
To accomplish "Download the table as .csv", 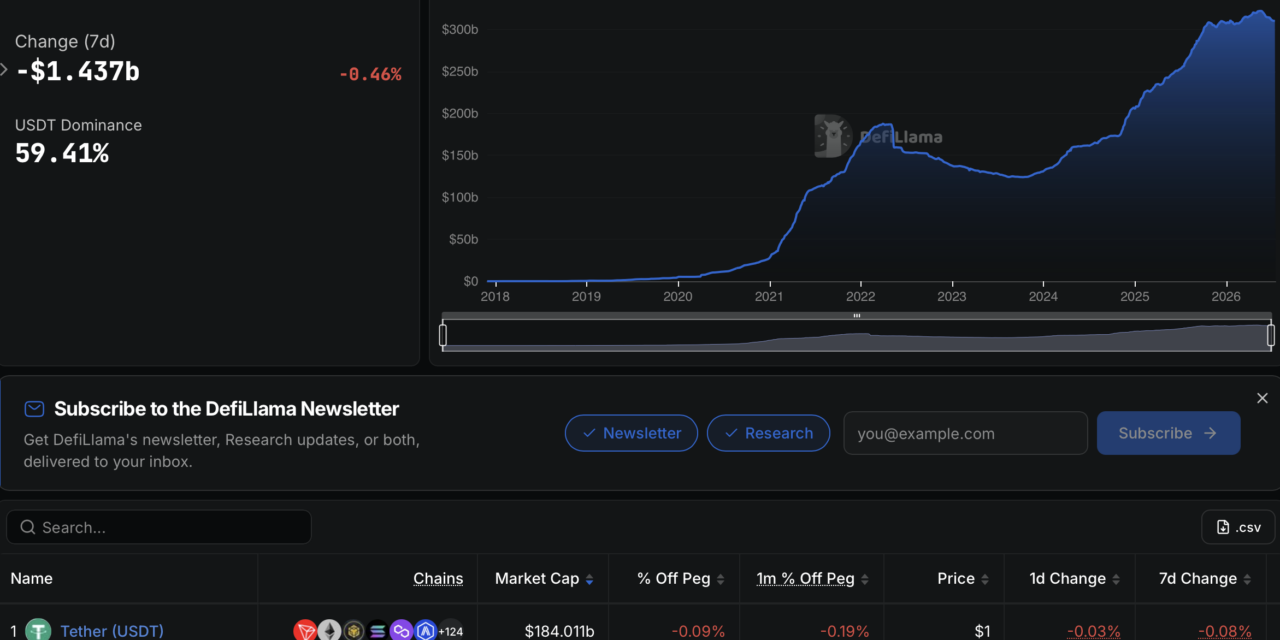I will pyautogui.click(x=1238, y=527).
